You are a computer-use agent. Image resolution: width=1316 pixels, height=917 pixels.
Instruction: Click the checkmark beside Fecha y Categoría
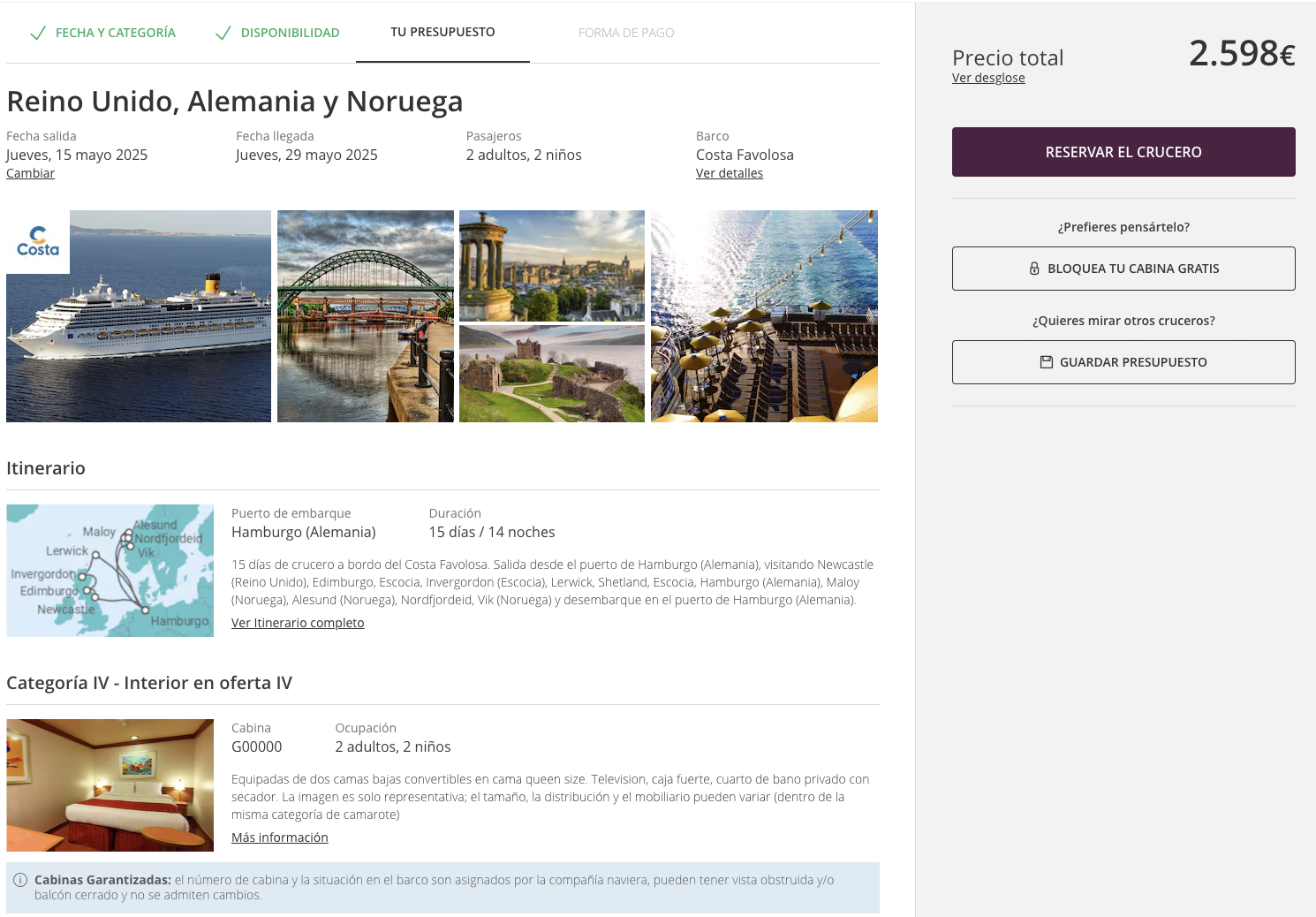(x=38, y=33)
